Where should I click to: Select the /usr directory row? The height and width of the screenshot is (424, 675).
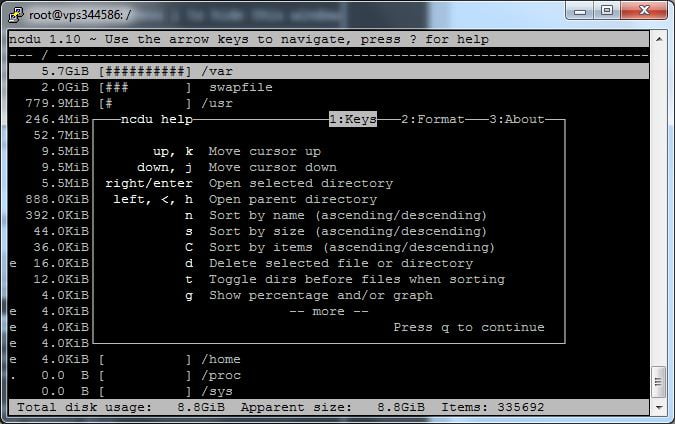[x=329, y=103]
